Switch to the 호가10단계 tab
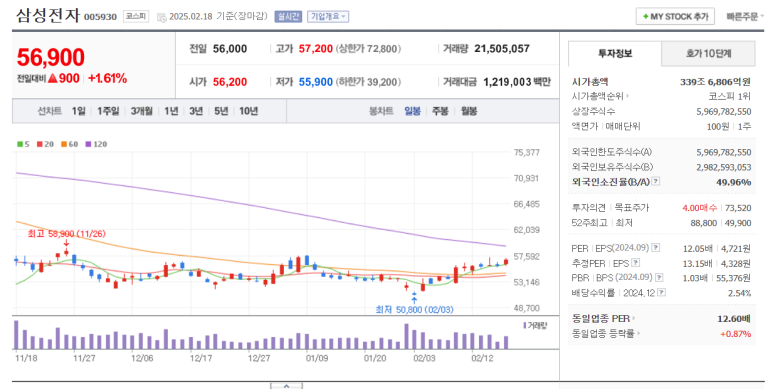 (708, 53)
